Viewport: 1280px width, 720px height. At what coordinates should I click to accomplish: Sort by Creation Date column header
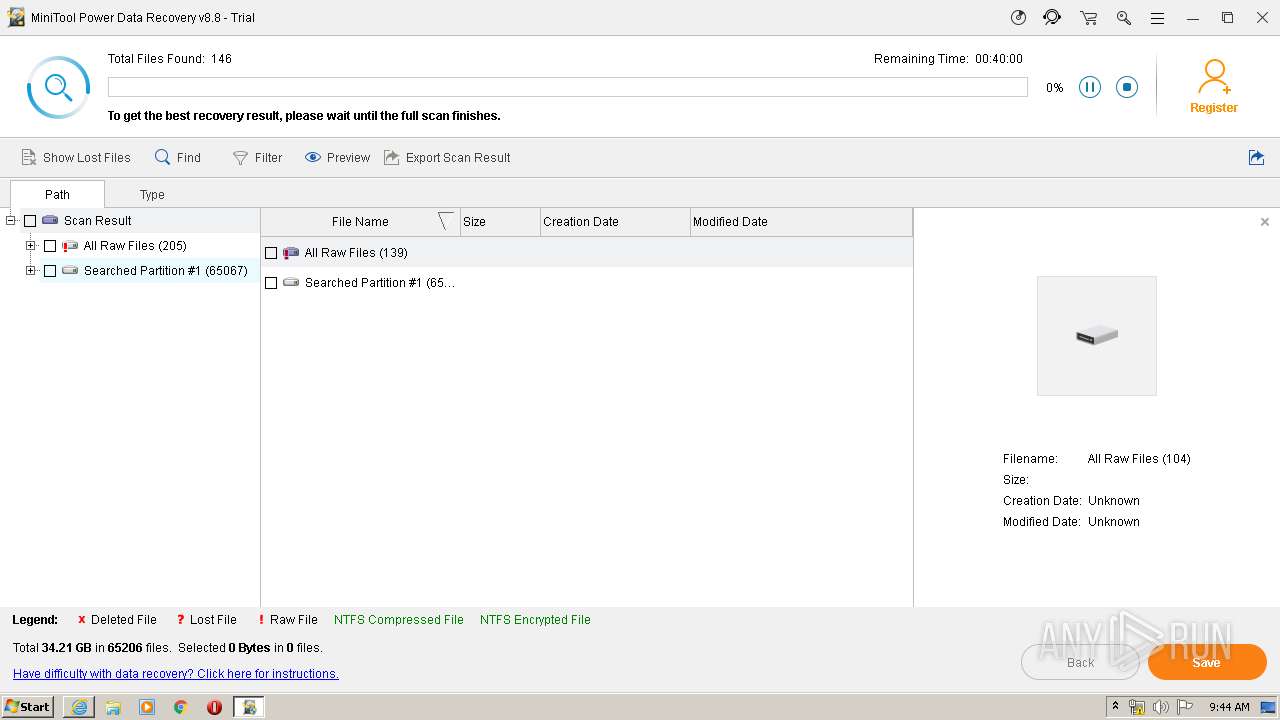point(615,222)
